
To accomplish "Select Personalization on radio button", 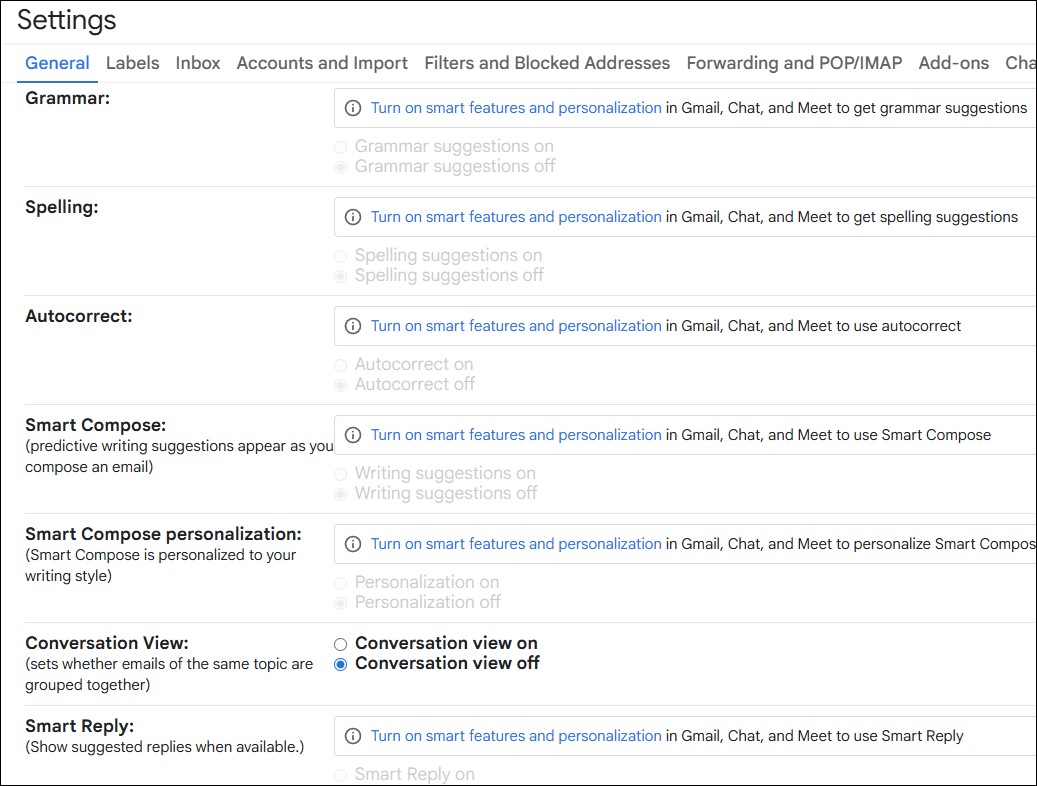I will (341, 583).
